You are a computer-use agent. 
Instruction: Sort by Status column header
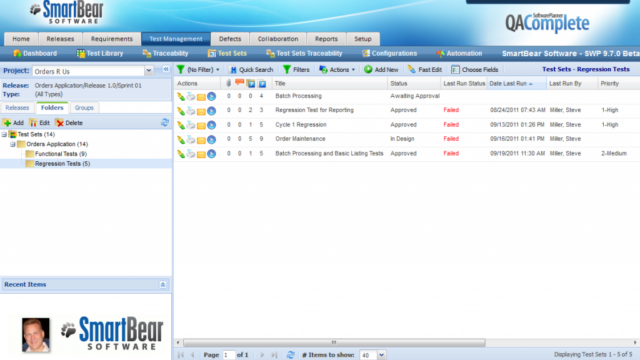tap(414, 84)
